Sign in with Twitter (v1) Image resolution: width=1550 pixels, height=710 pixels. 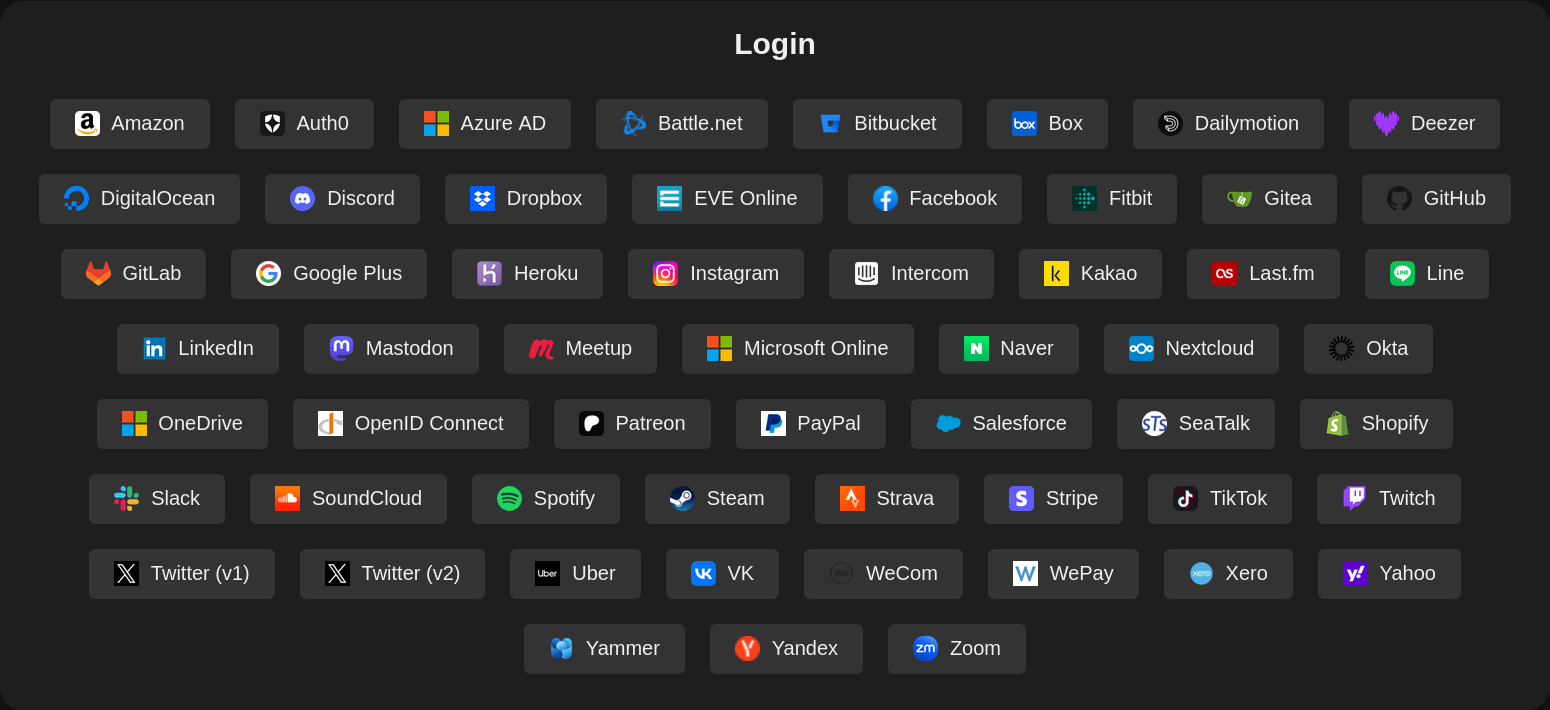pos(182,574)
